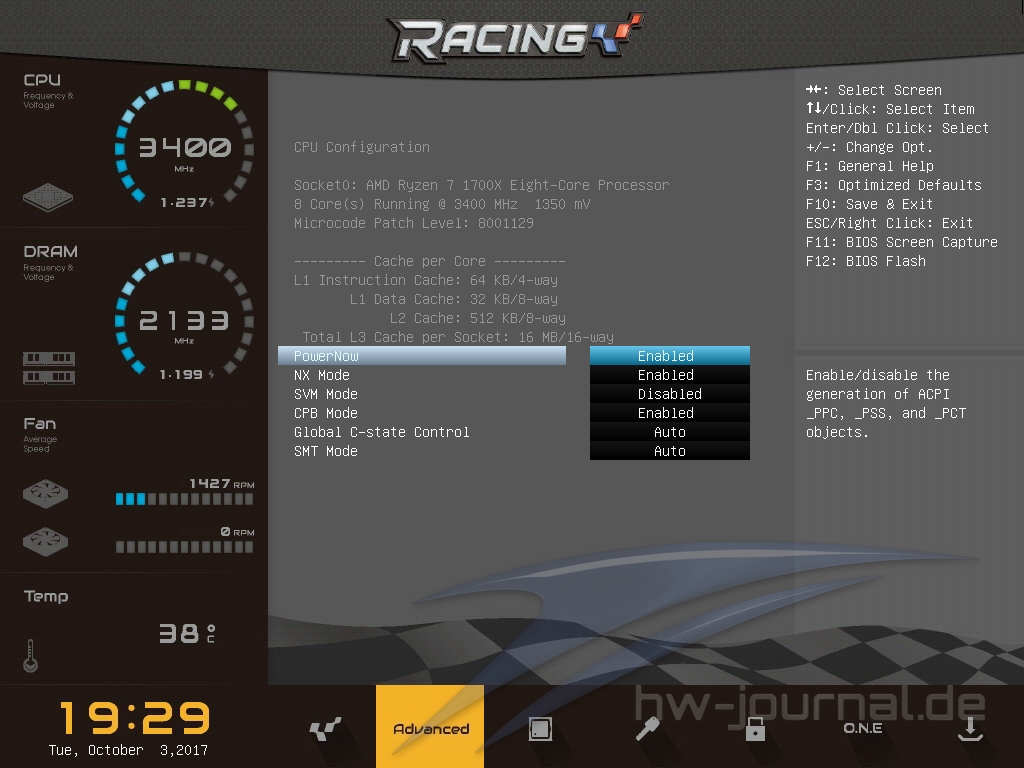Click the Save & Exit download-arrow icon
The image size is (1024, 768).
[x=968, y=729]
